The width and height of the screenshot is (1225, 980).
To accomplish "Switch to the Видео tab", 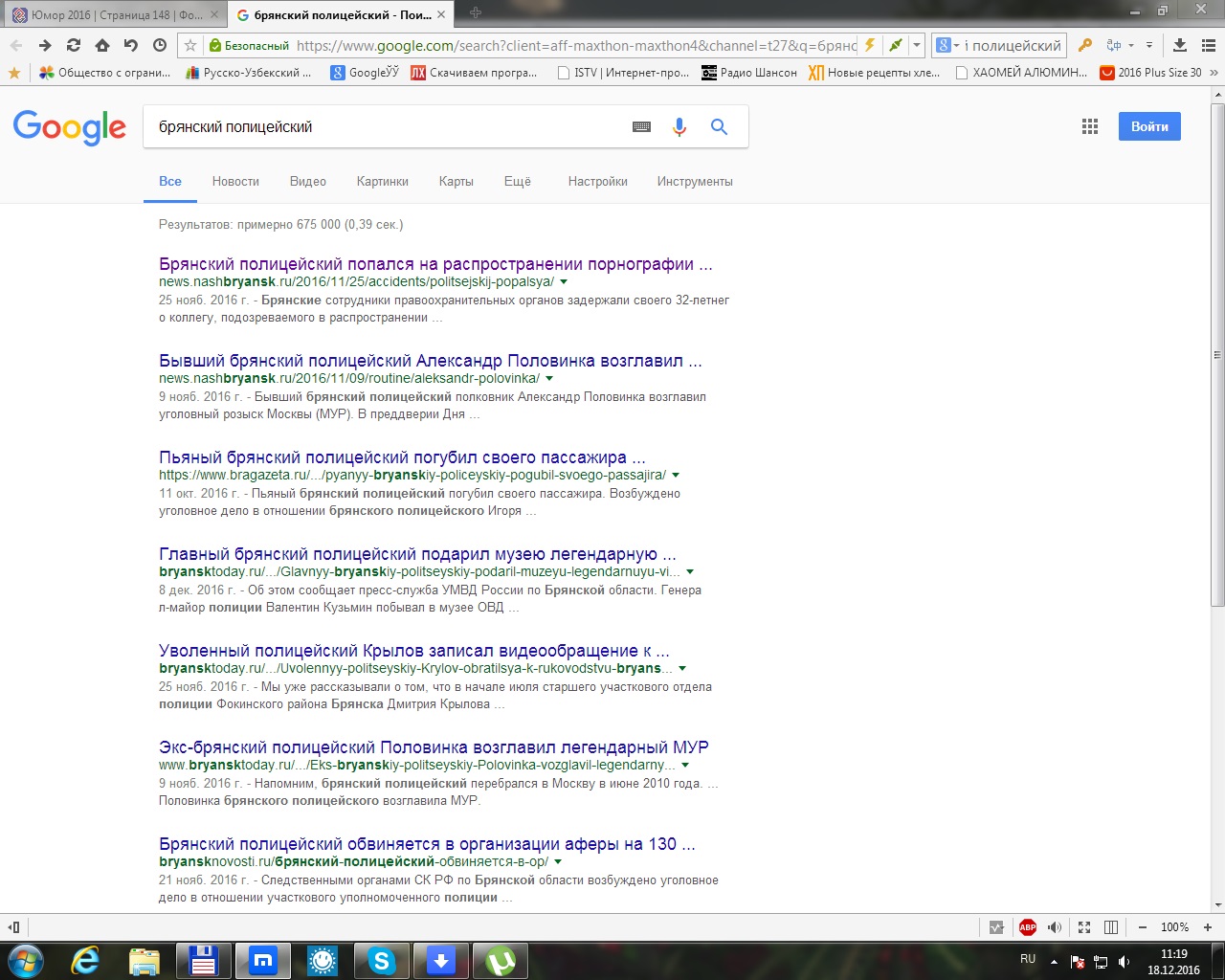I will click(308, 182).
